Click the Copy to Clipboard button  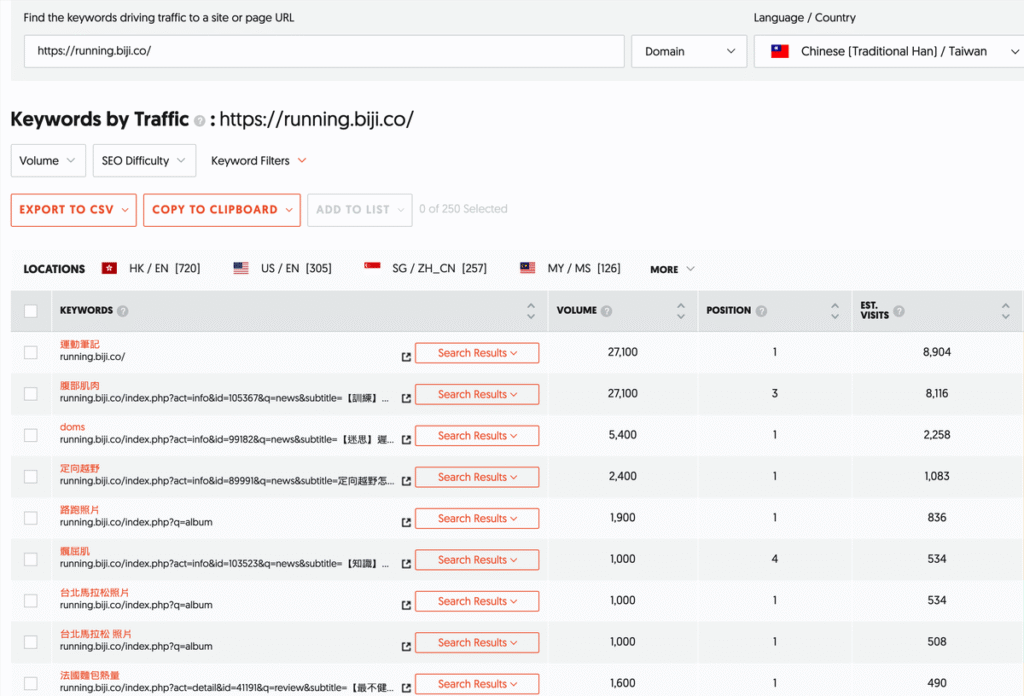222,210
